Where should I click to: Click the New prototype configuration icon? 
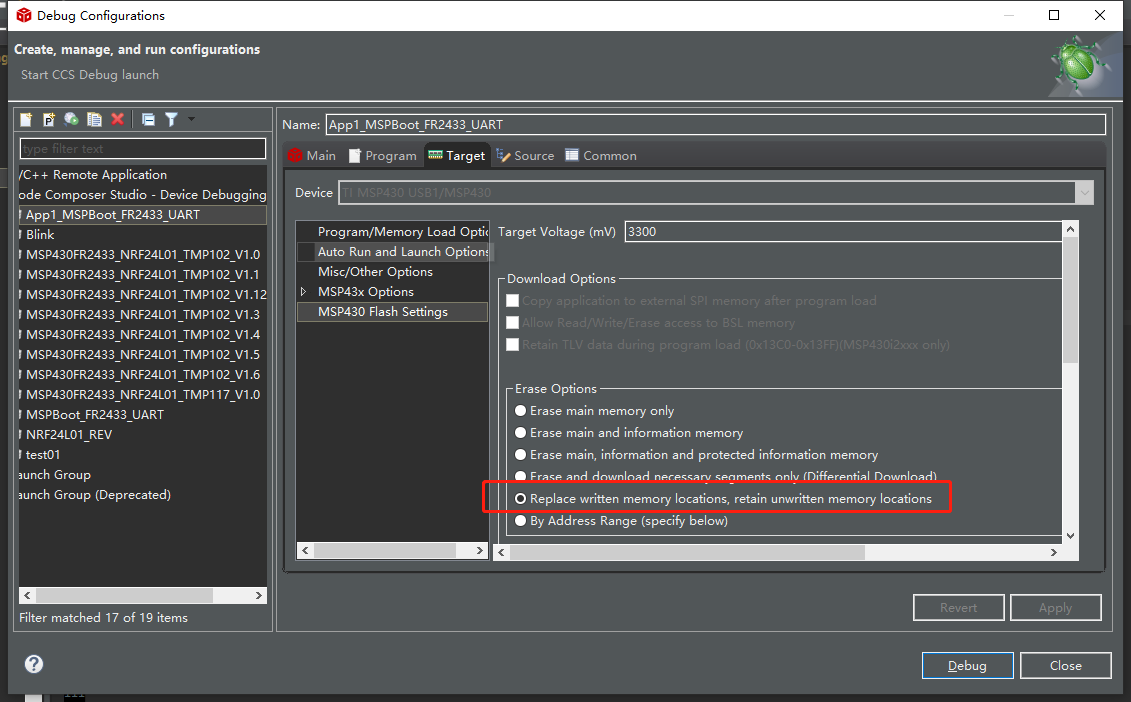click(48, 119)
